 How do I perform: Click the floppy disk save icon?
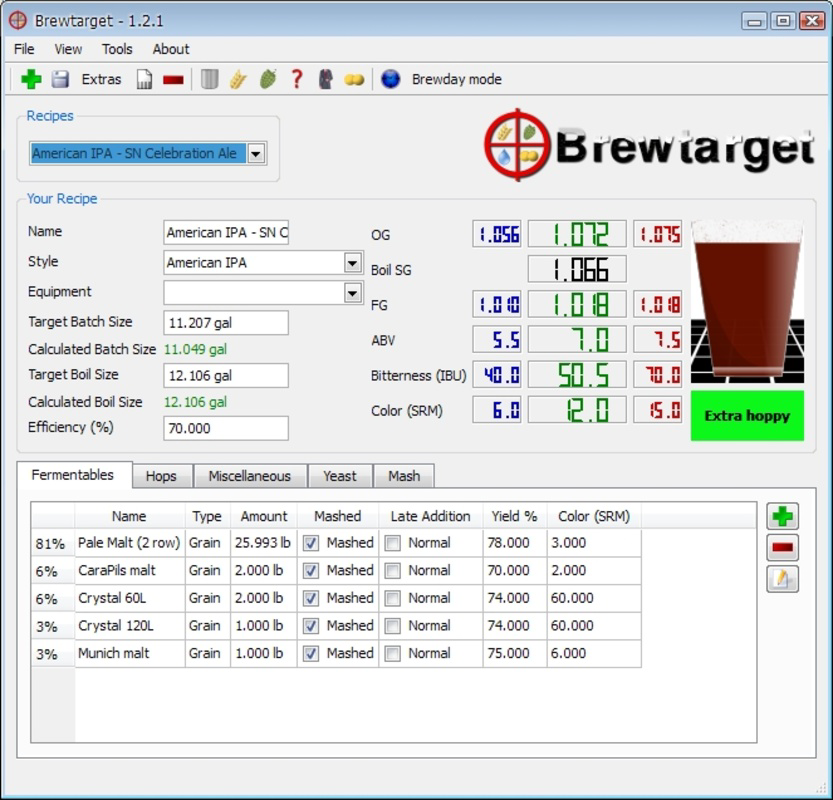click(x=61, y=79)
